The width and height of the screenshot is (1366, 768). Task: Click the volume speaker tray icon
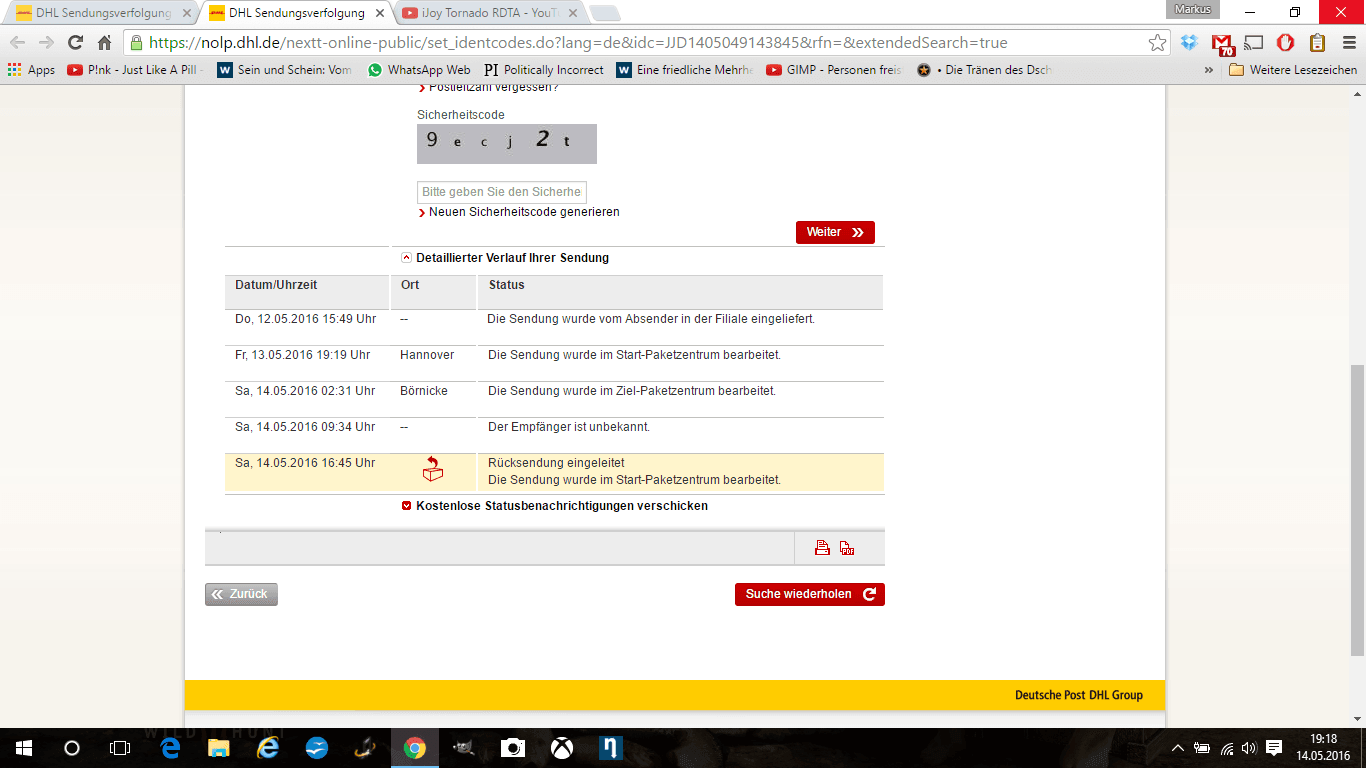[x=1248, y=748]
